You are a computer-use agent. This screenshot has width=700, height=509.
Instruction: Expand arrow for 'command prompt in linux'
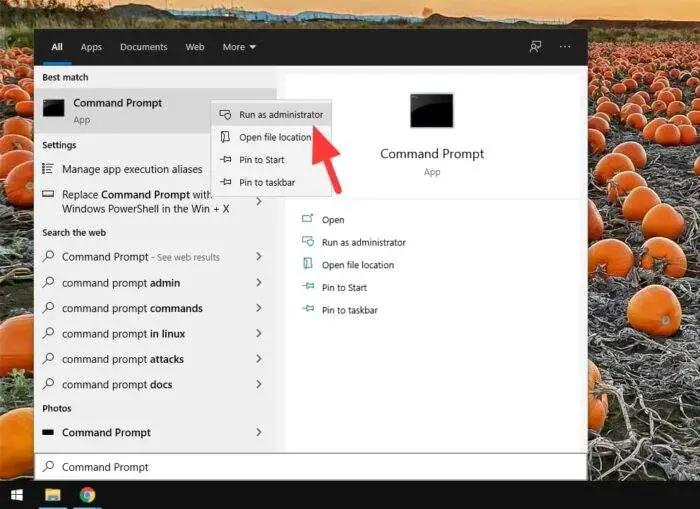pos(259,333)
